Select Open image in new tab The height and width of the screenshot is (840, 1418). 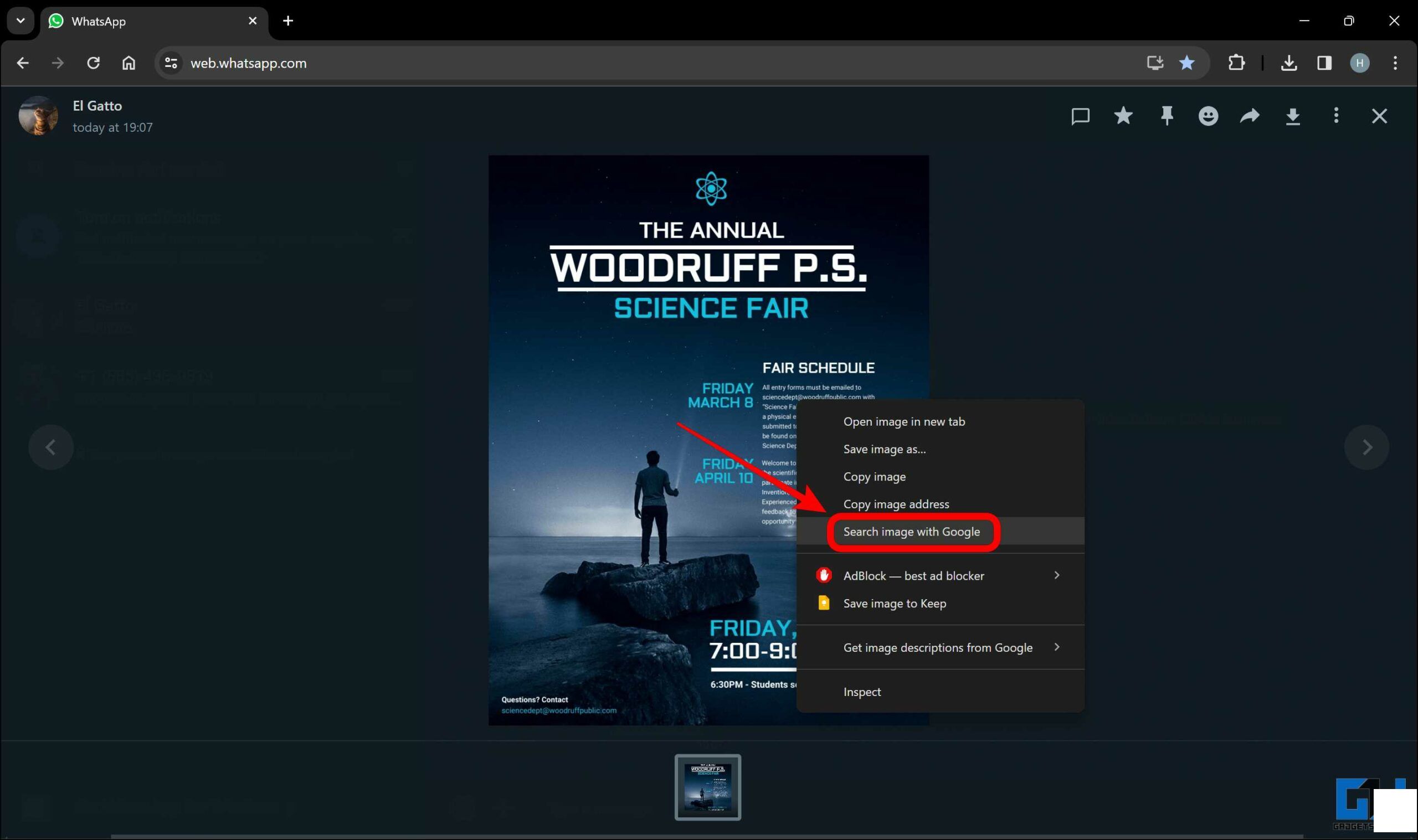[903, 421]
